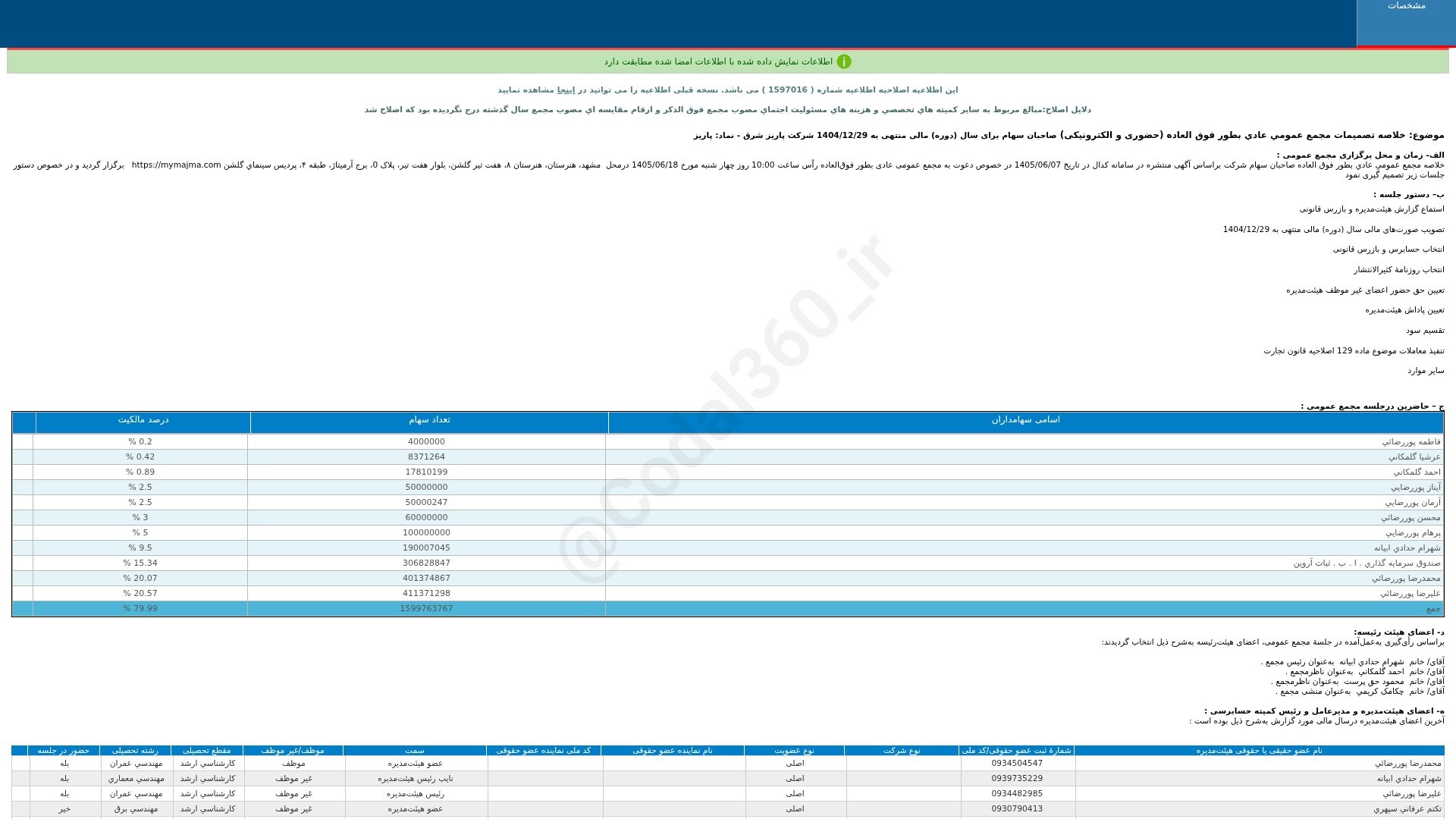The image size is (1456, 819).
Task: Select shareholder row فاطمه پوررضائي
Action: coord(727,442)
